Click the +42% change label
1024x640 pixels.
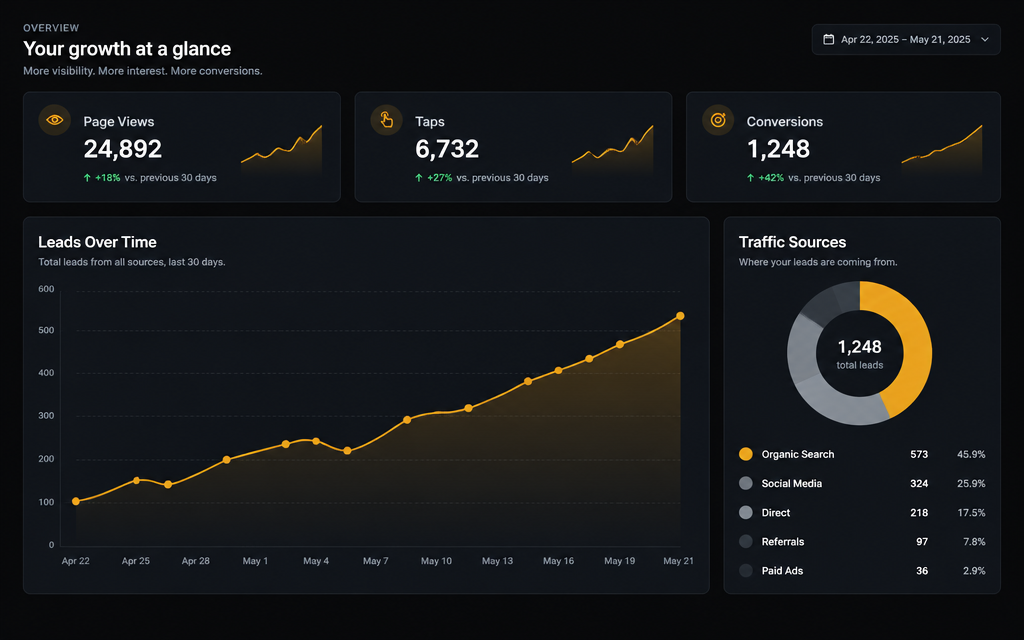pyautogui.click(x=771, y=178)
